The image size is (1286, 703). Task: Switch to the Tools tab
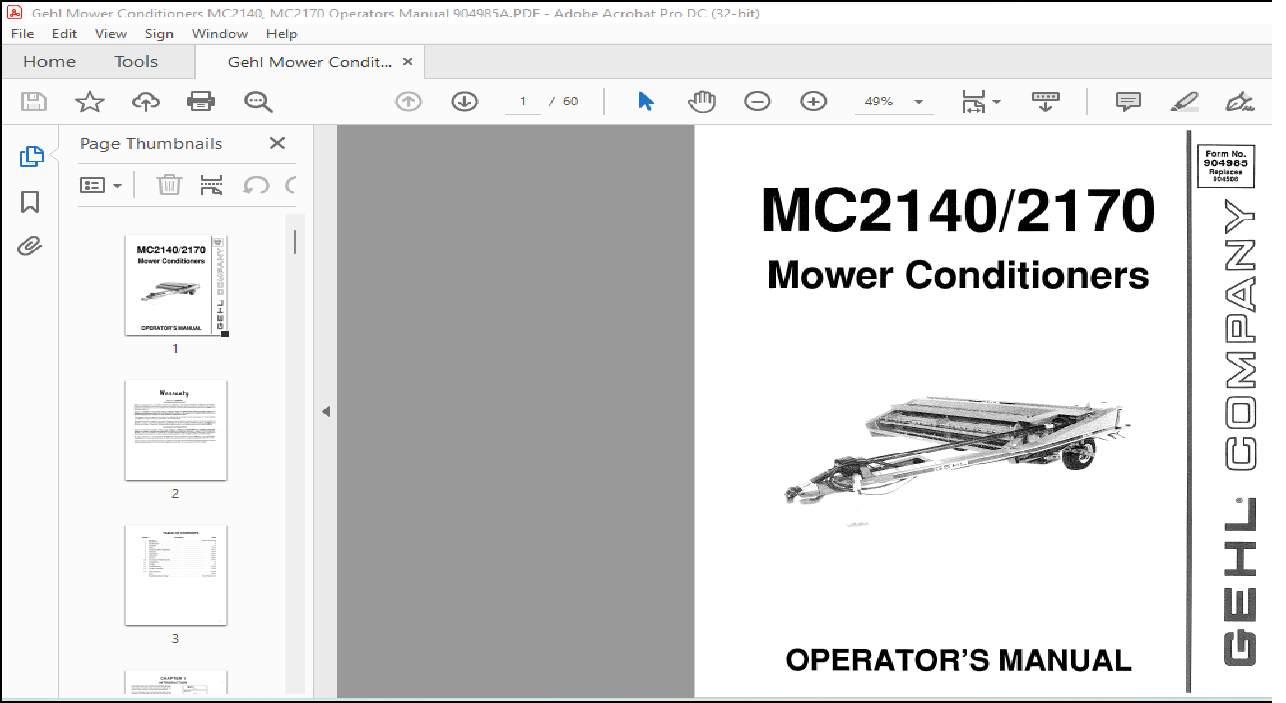pos(136,62)
